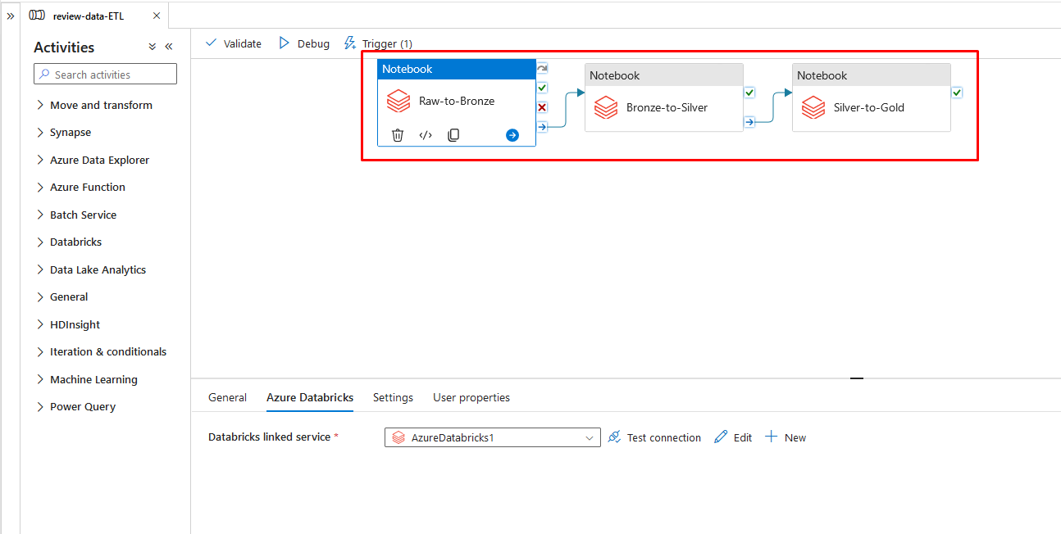The width and height of the screenshot is (1061, 534).
Task: Expand the collapsed left pane chevrons
Action: pyautogui.click(x=10, y=16)
